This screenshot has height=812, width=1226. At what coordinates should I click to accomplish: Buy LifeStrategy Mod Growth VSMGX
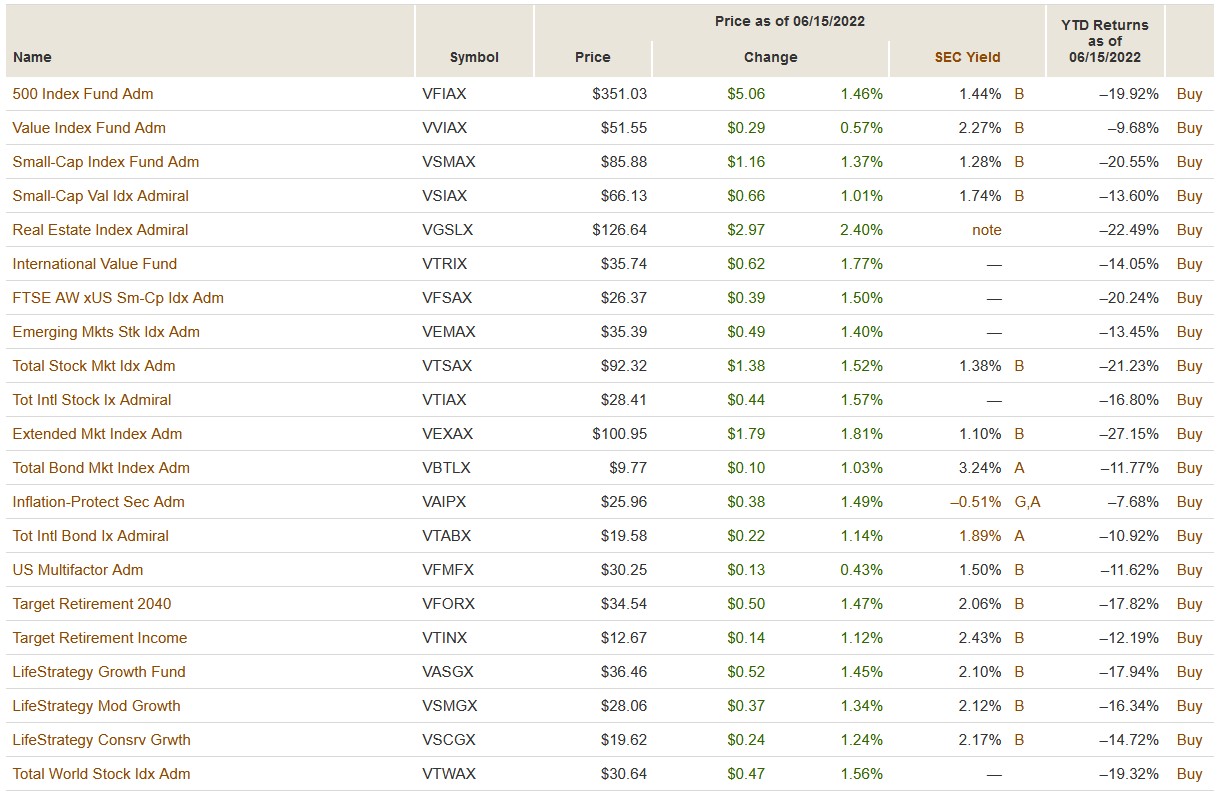[x=1189, y=706]
